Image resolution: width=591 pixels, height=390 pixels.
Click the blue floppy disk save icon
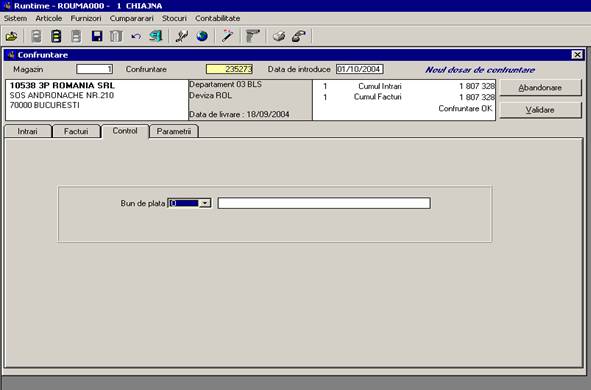97,36
